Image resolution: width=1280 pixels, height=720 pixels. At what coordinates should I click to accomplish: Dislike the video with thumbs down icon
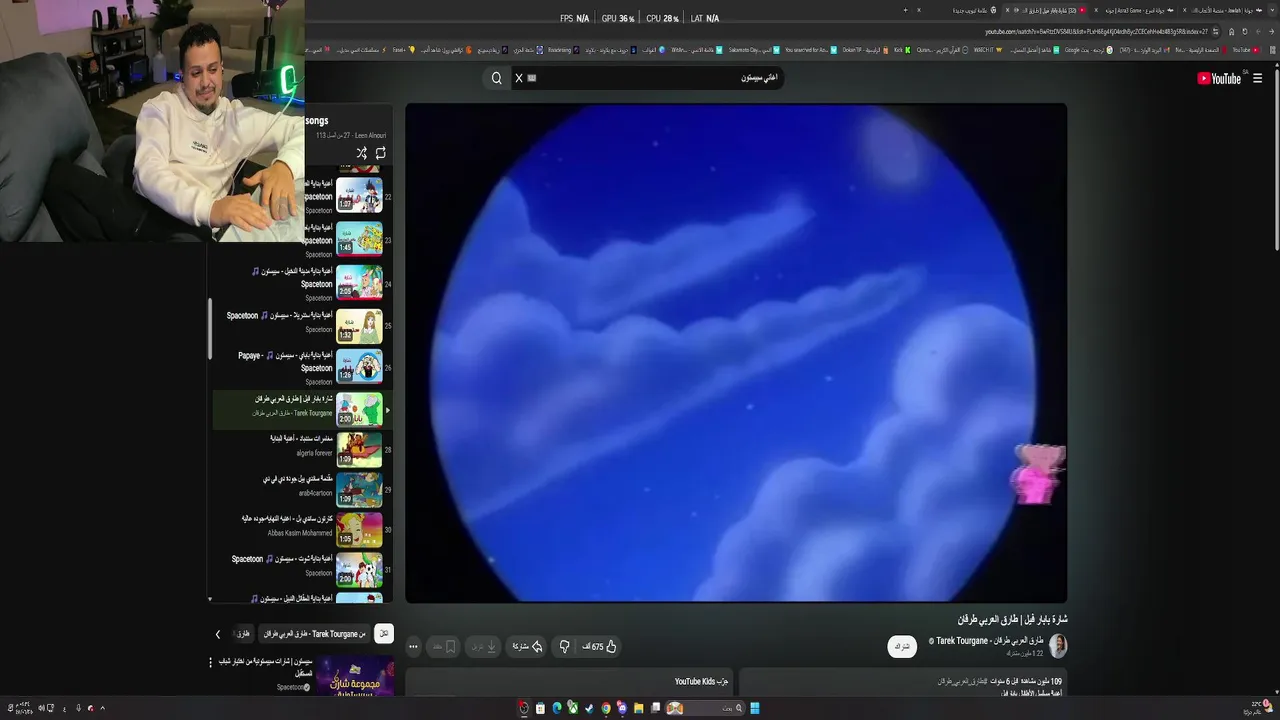point(564,646)
